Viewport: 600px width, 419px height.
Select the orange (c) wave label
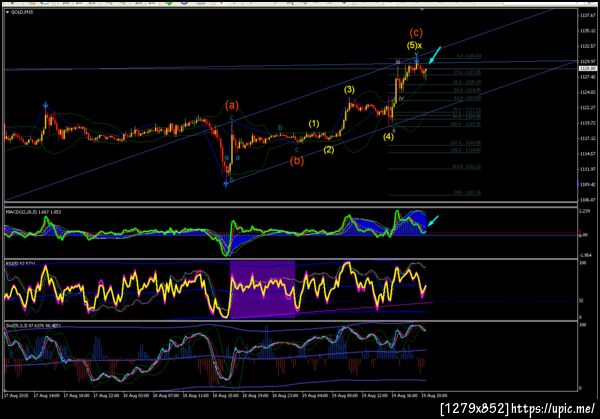point(416,33)
